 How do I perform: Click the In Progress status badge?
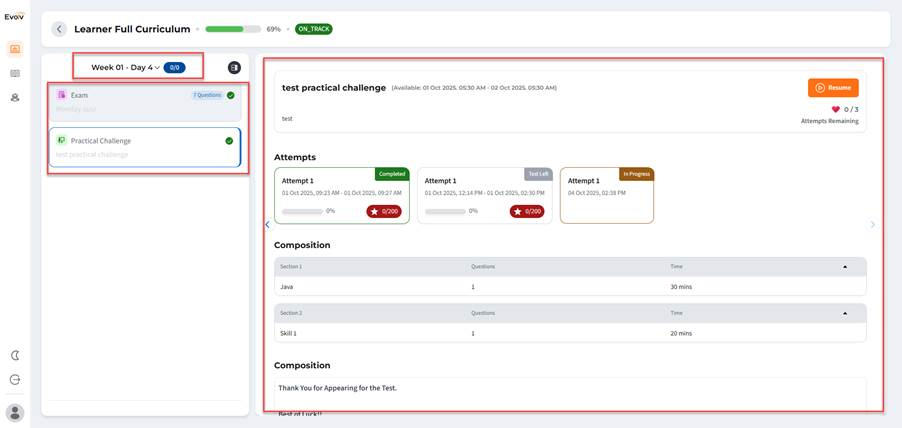tap(636, 174)
